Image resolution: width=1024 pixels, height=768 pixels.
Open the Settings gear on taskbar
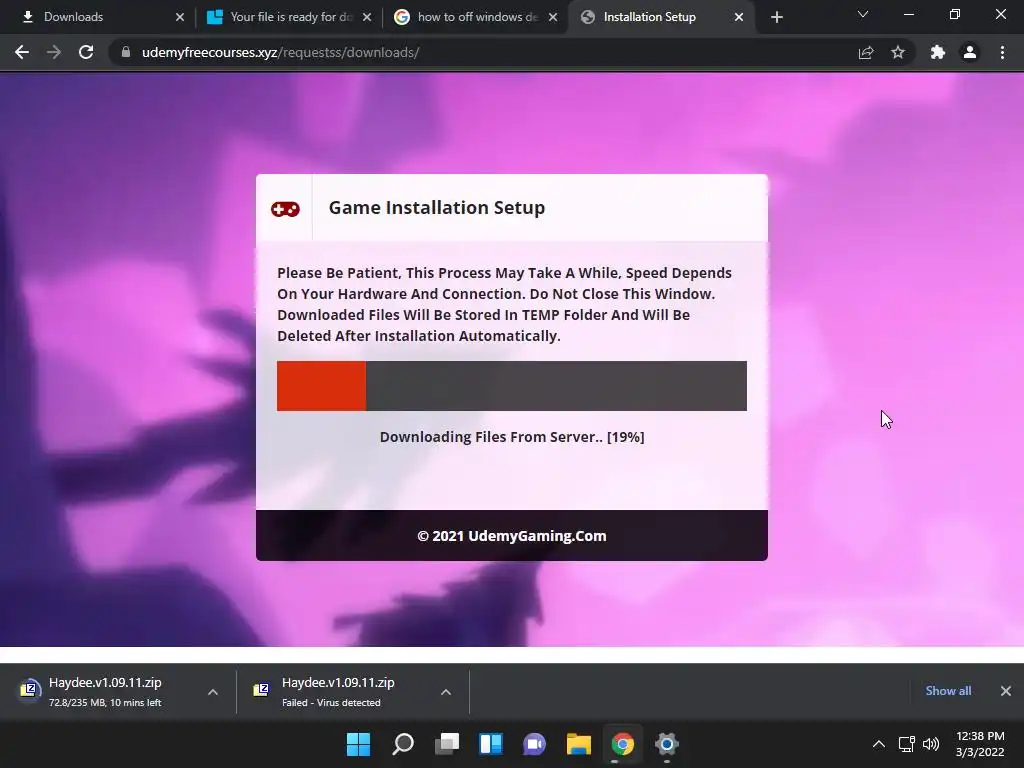667,744
